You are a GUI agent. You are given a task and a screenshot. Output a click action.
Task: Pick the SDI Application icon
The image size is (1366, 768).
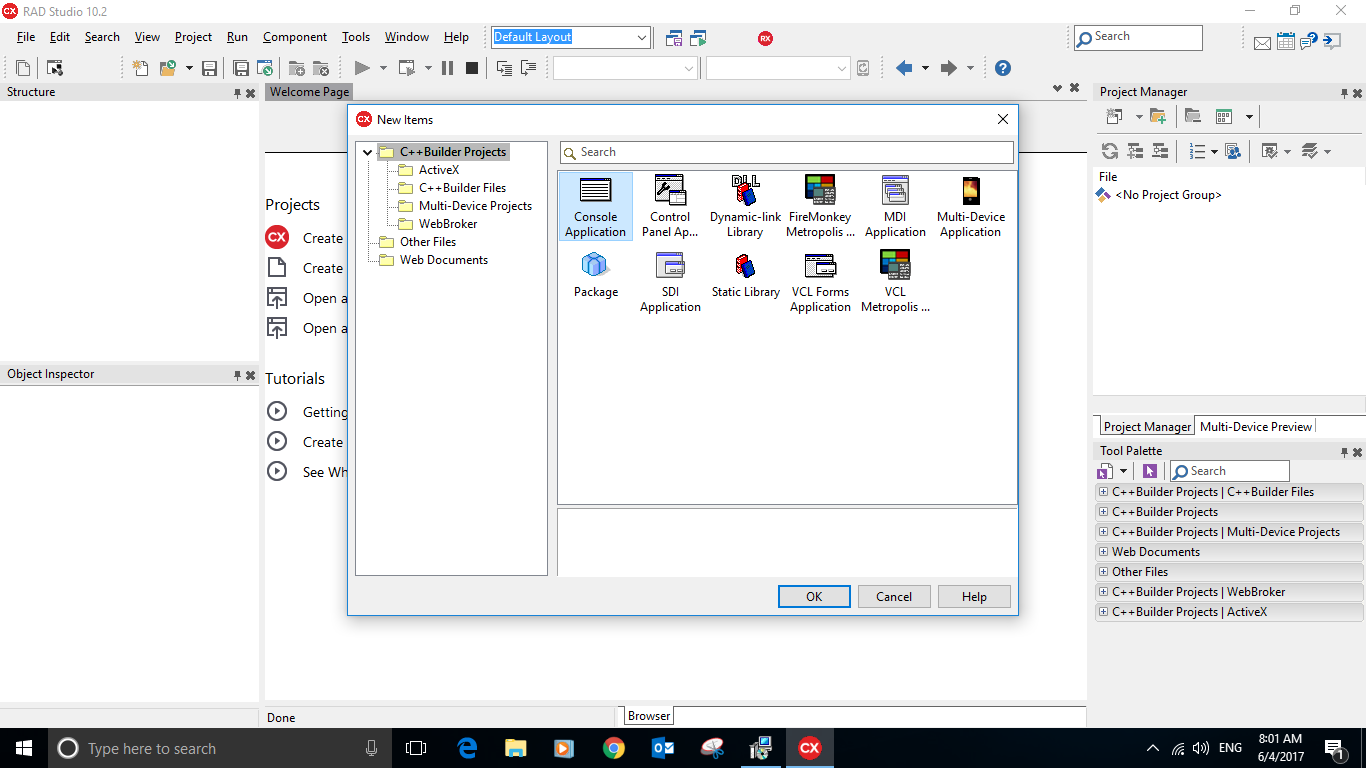[x=670, y=281]
